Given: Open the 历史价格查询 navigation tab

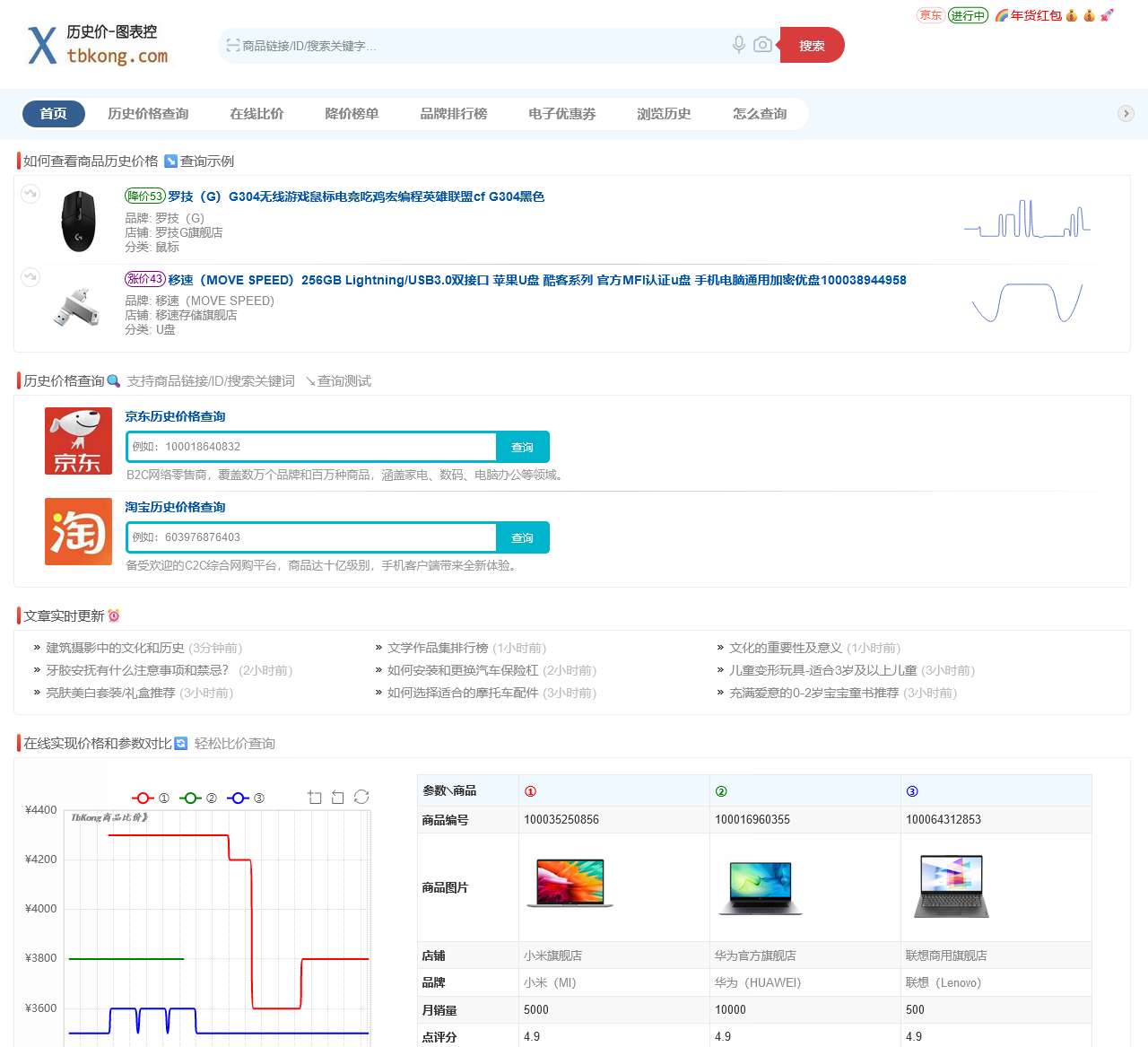Looking at the screenshot, I should click(x=148, y=113).
